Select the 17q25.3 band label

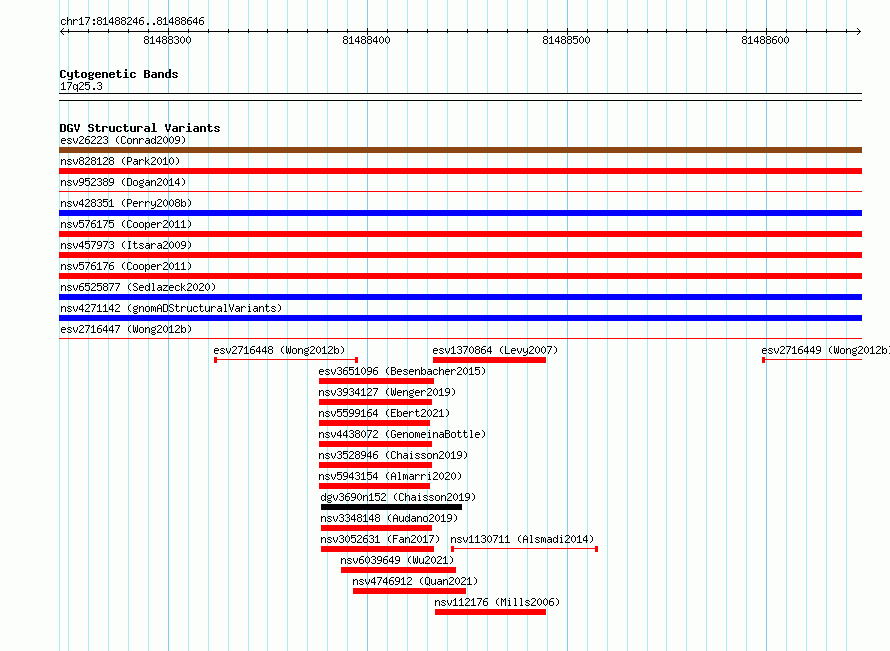tap(81, 86)
